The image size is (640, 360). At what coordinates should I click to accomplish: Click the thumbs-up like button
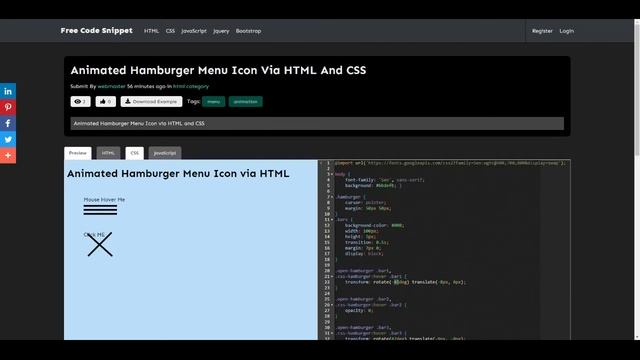(106, 102)
